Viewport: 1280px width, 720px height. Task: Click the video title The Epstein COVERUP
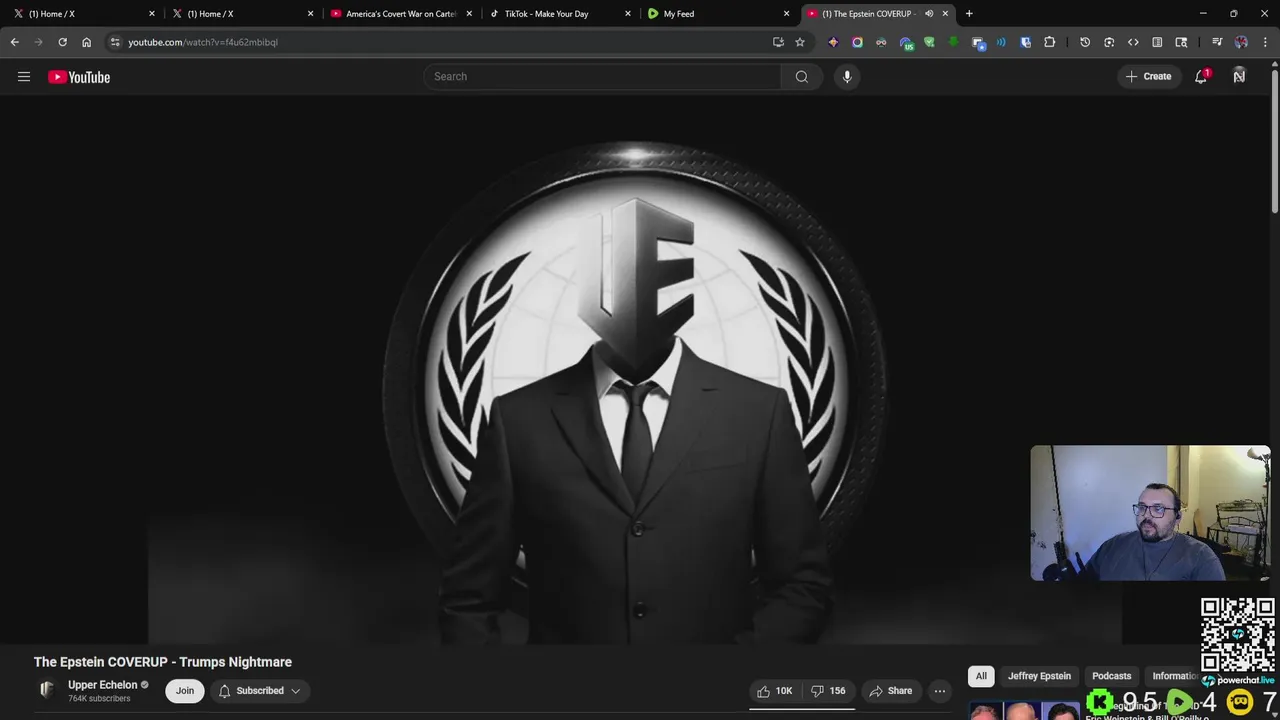click(163, 662)
